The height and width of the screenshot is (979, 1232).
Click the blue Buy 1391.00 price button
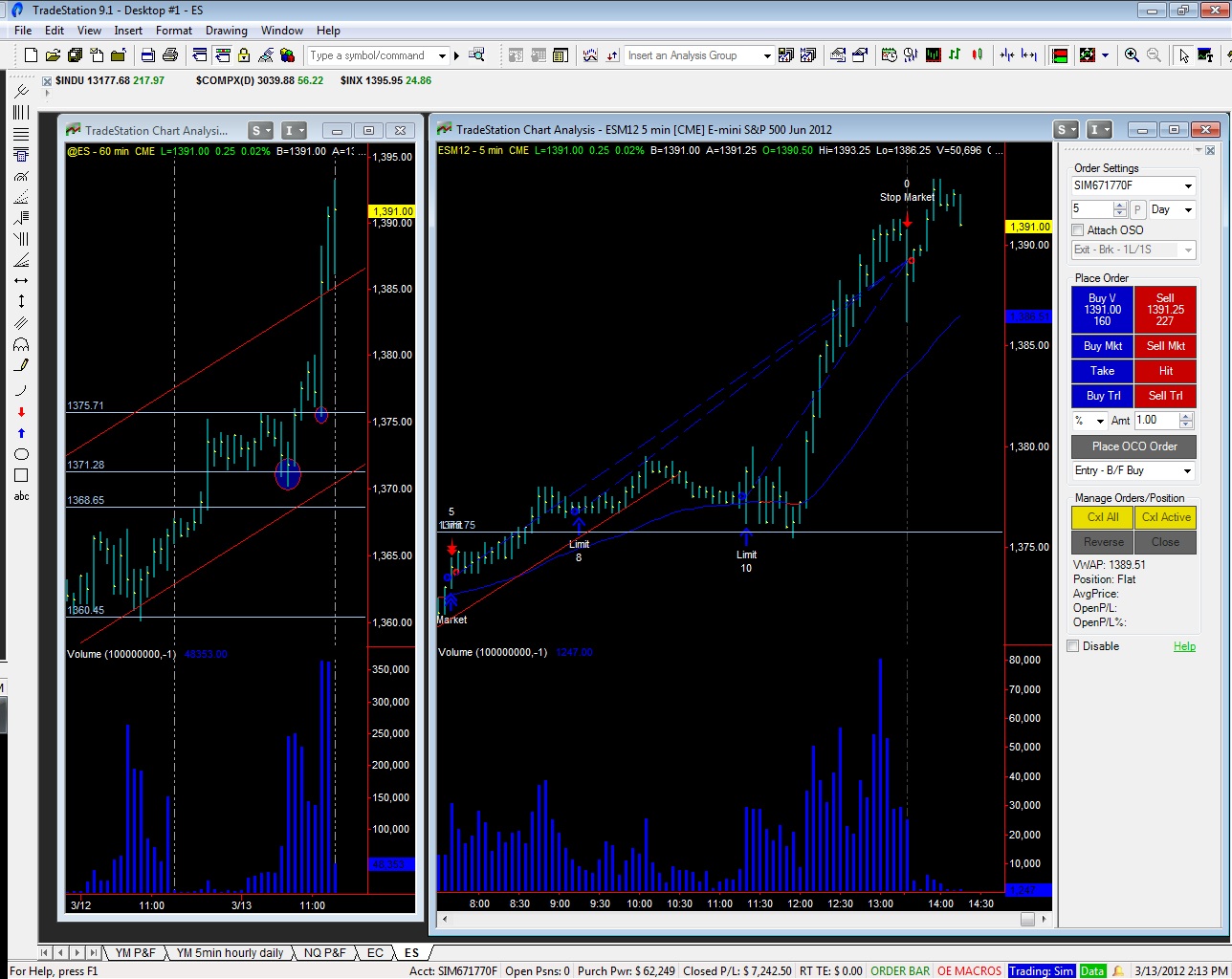tap(1103, 310)
